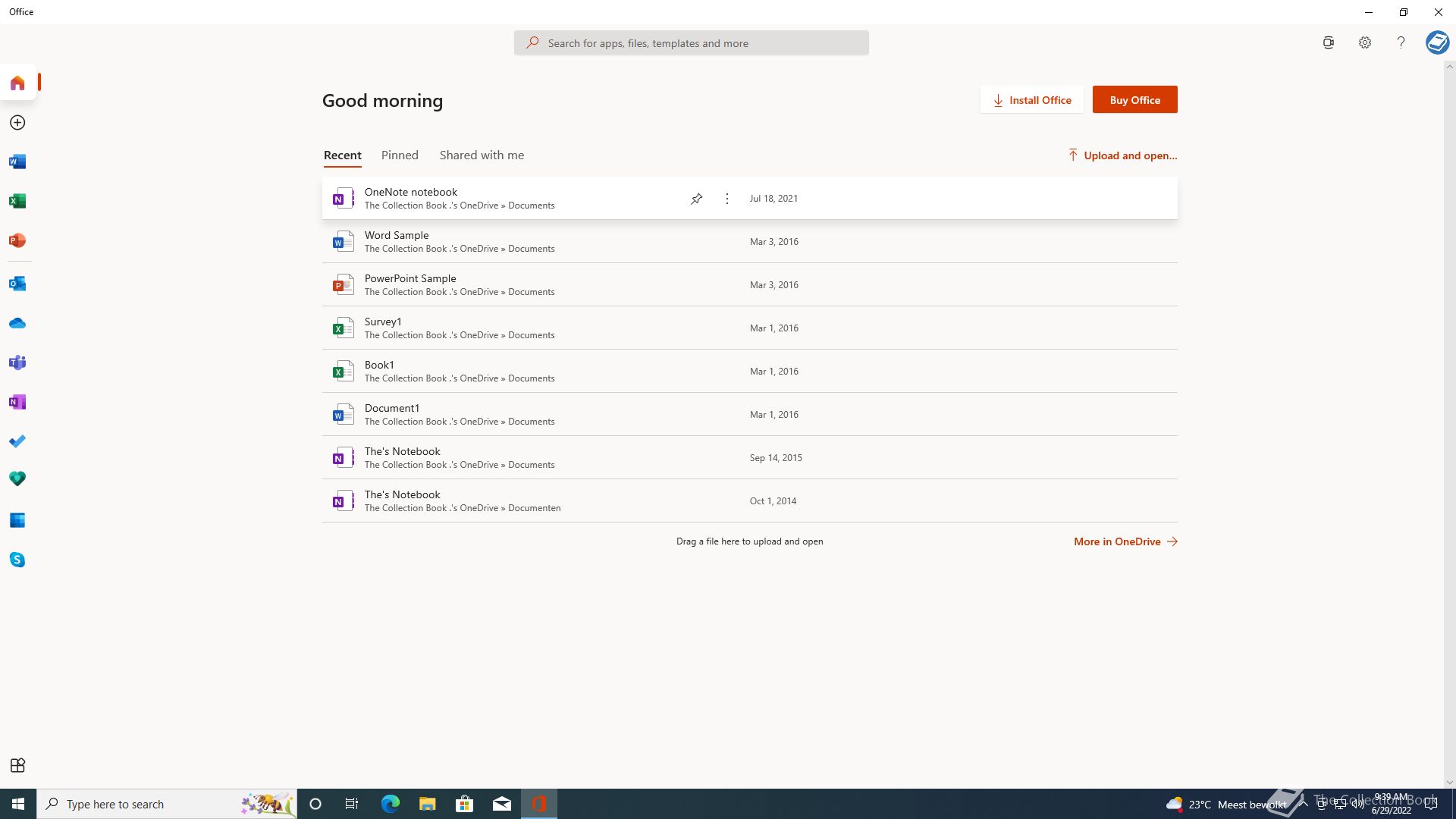
Task: Open Family Safety heart icon
Action: [x=17, y=479]
